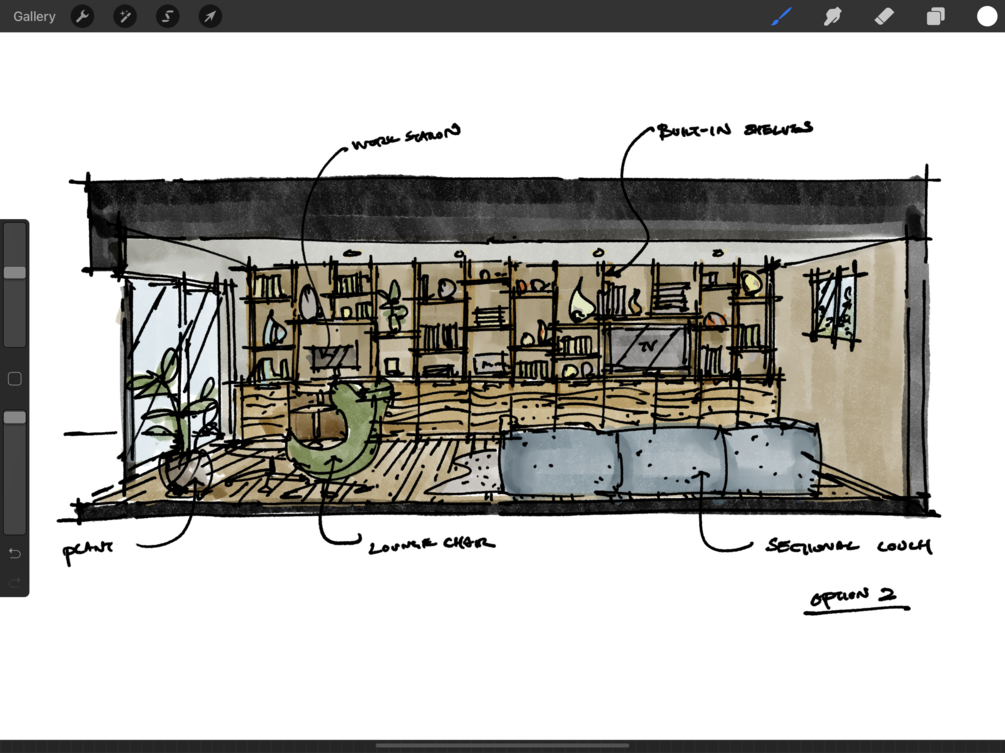
Task: Open the active color picker circle
Action: pyautogui.click(x=986, y=17)
